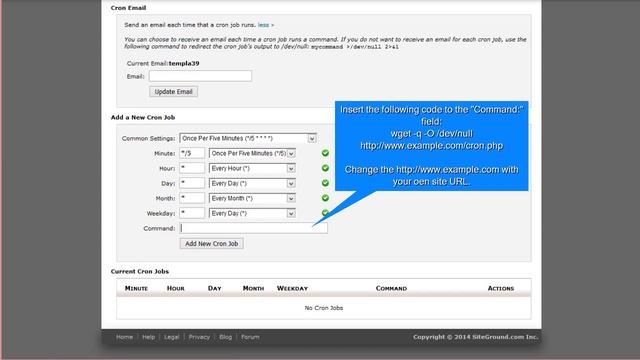Click the Update Email button

click(x=173, y=91)
